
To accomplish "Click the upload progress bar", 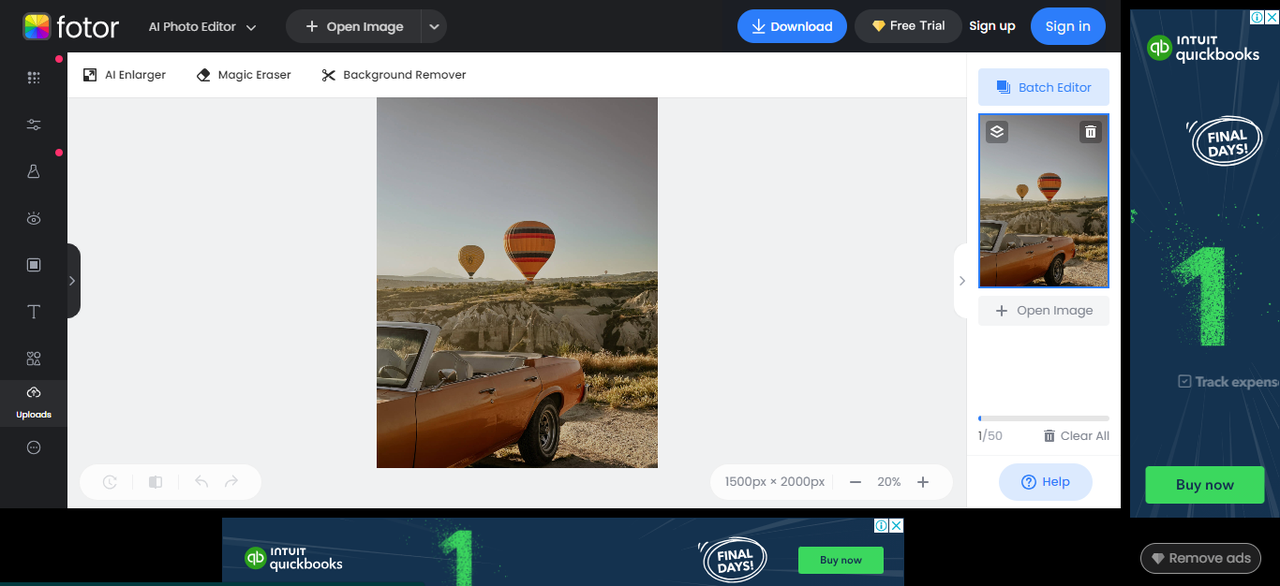I will tap(1044, 418).
